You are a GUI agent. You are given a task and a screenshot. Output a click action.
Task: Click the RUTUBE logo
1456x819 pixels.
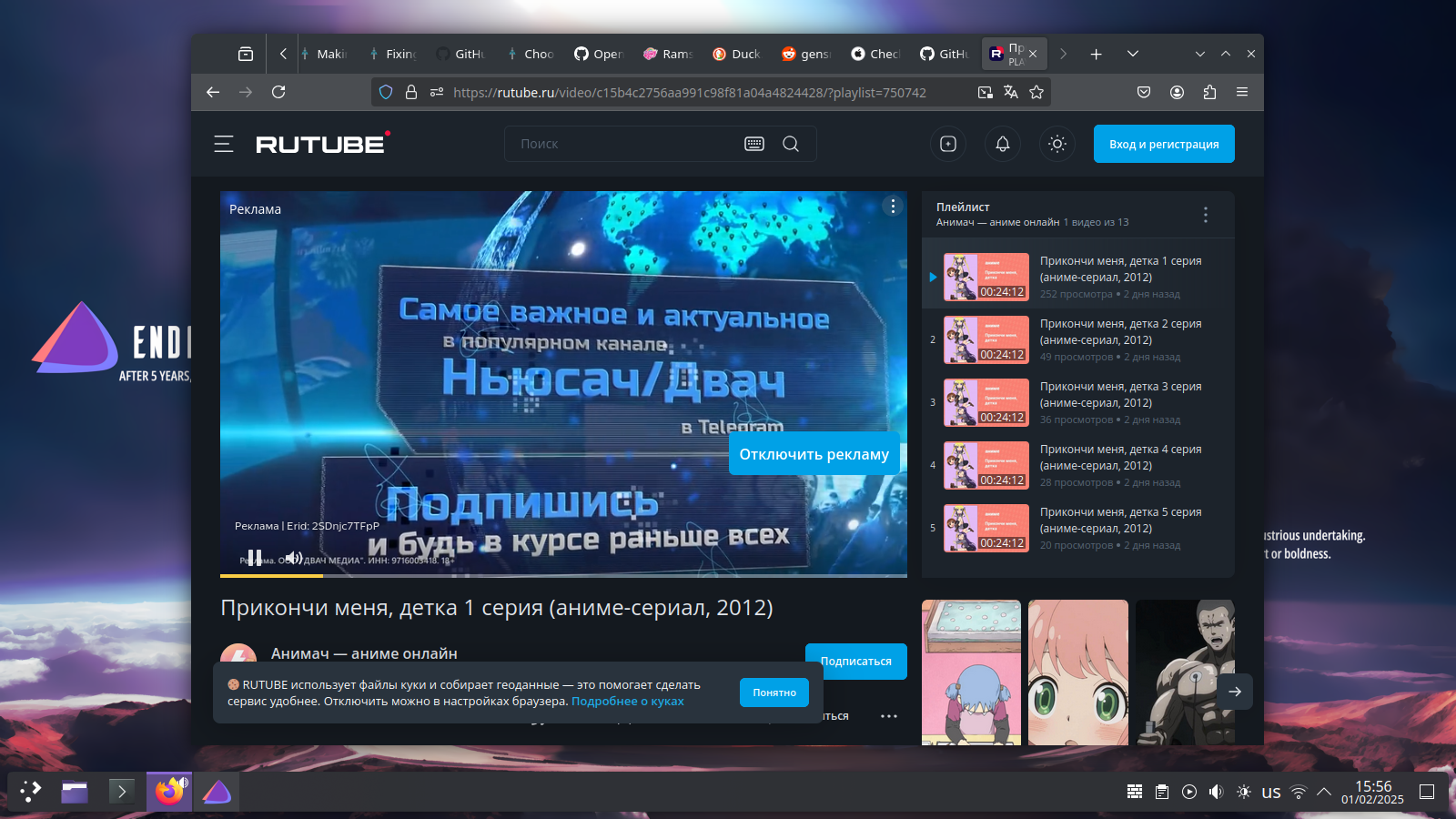pos(323,144)
